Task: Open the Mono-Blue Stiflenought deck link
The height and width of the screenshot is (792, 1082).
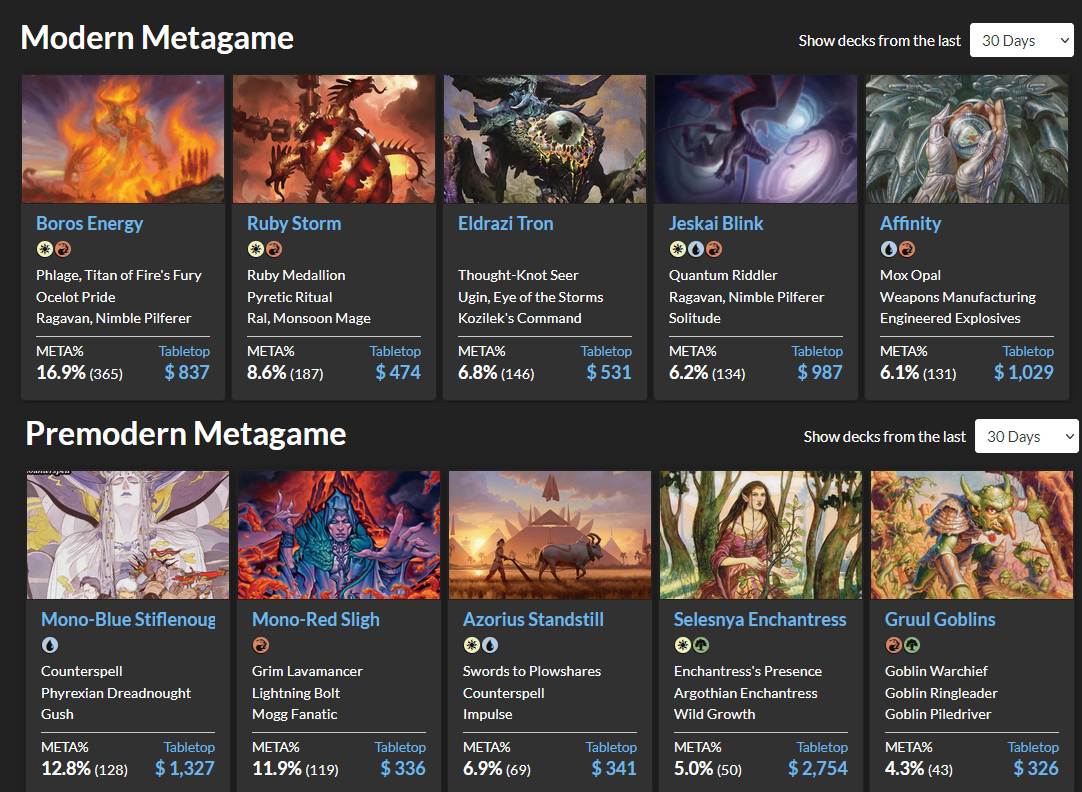Action: coord(128,620)
